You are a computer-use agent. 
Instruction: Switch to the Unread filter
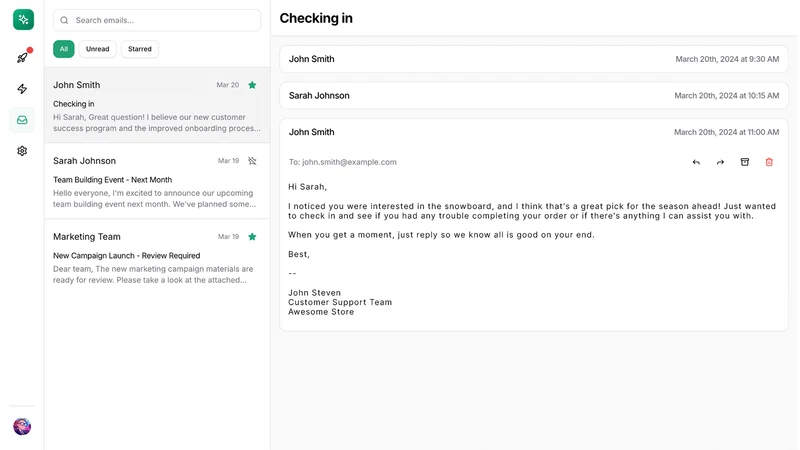tap(97, 49)
